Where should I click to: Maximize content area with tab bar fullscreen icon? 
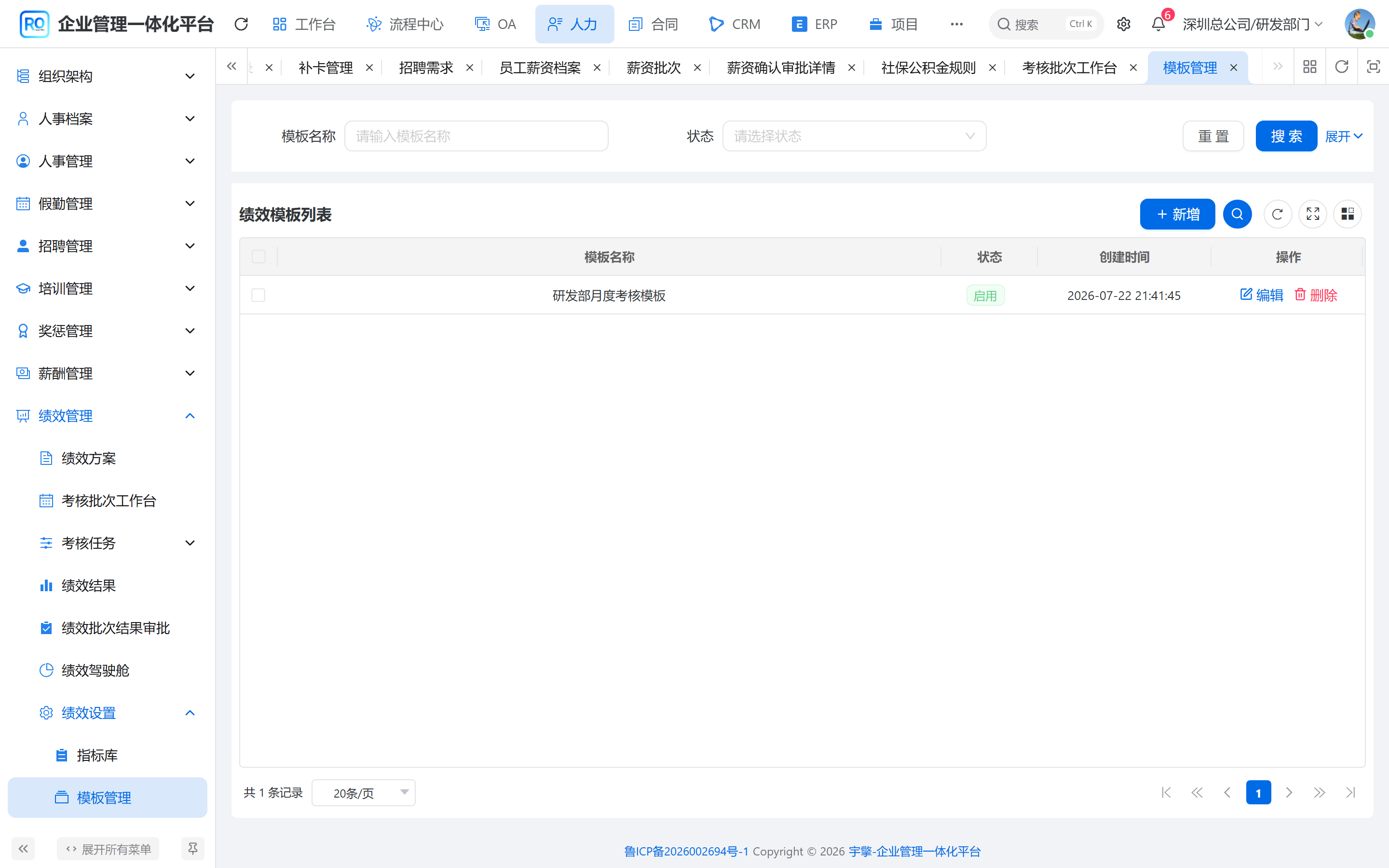coord(1373,67)
